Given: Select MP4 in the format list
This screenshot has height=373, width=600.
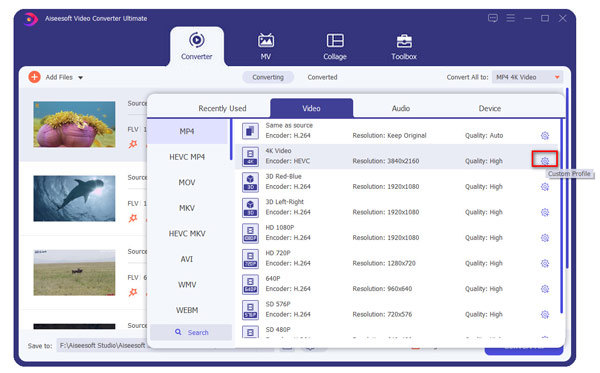Looking at the screenshot, I should (x=187, y=131).
